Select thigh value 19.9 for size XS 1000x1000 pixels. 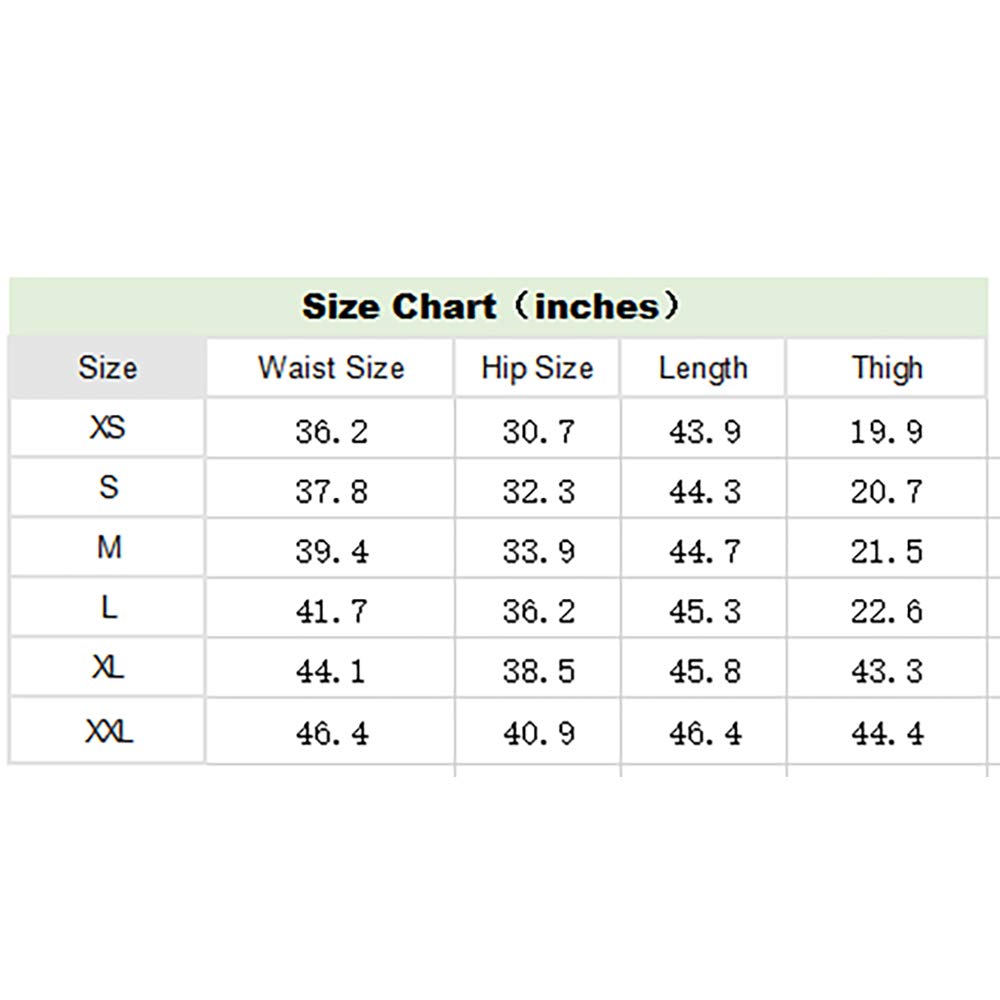887,432
